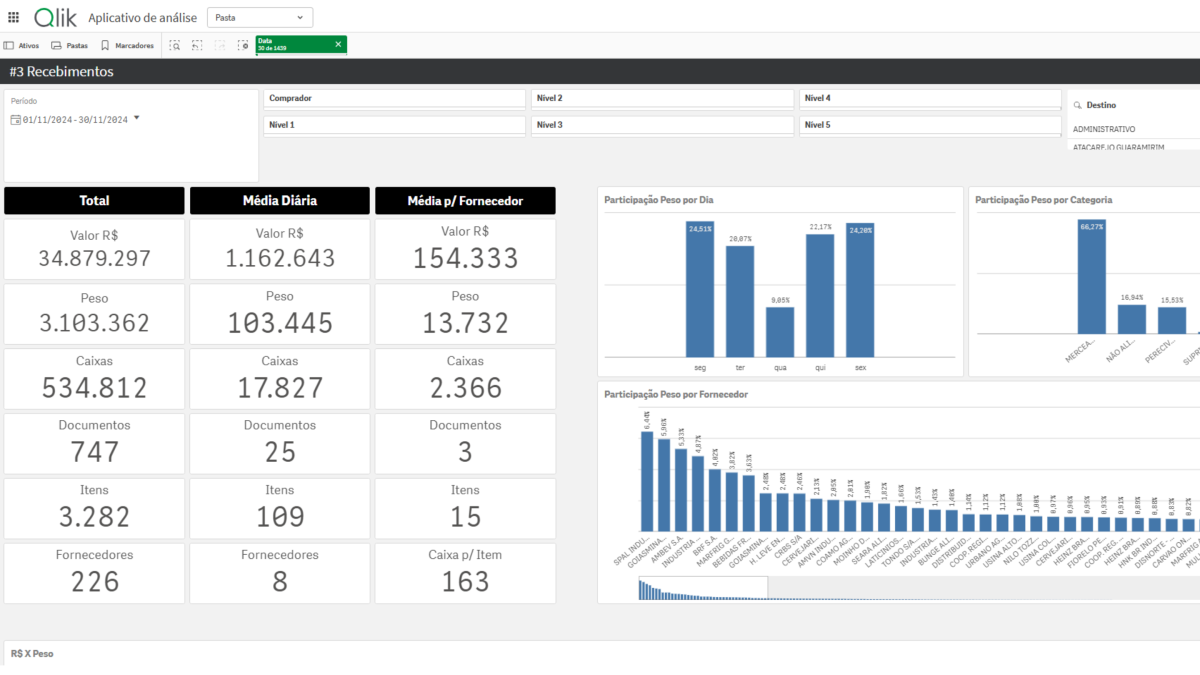Expand the Nível 4 filter
The image size is (1200, 675).
tap(929, 98)
